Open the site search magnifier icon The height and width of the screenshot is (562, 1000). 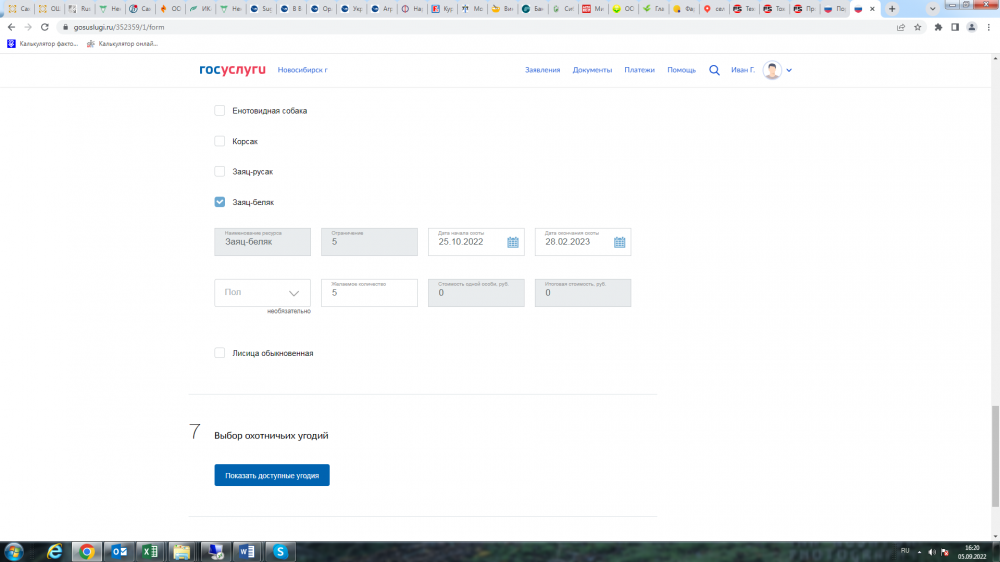tap(714, 70)
